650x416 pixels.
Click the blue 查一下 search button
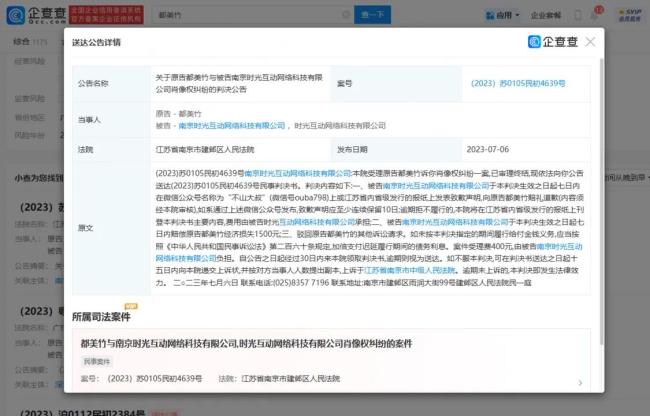click(372, 15)
